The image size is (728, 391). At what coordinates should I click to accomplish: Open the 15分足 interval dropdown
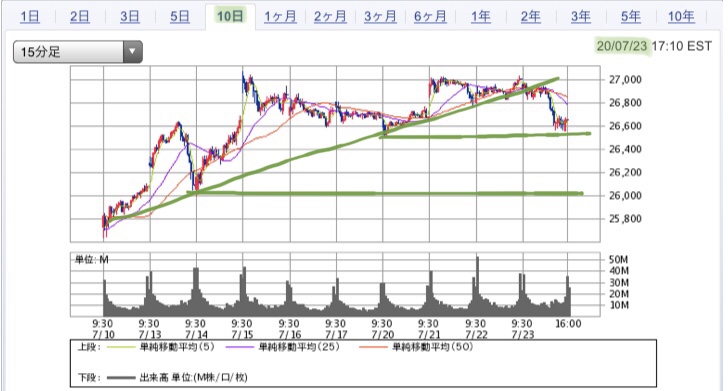(x=78, y=52)
